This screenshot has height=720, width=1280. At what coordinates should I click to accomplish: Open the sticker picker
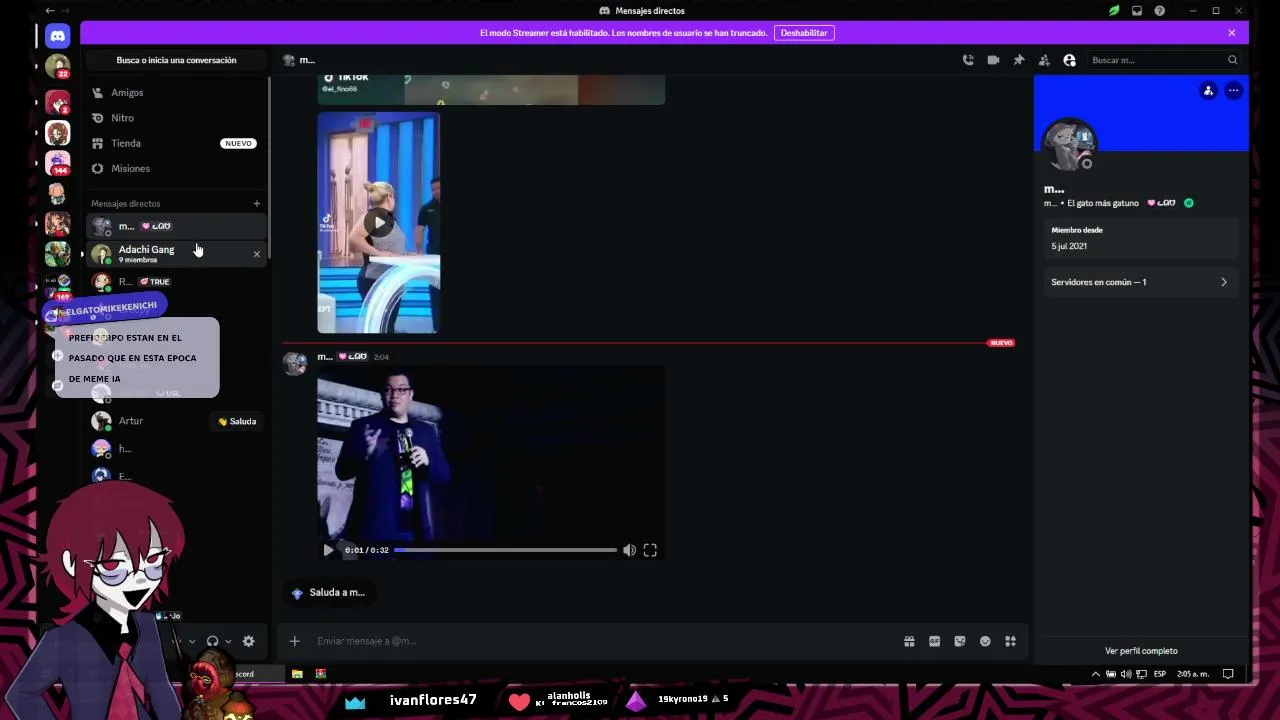click(x=960, y=641)
